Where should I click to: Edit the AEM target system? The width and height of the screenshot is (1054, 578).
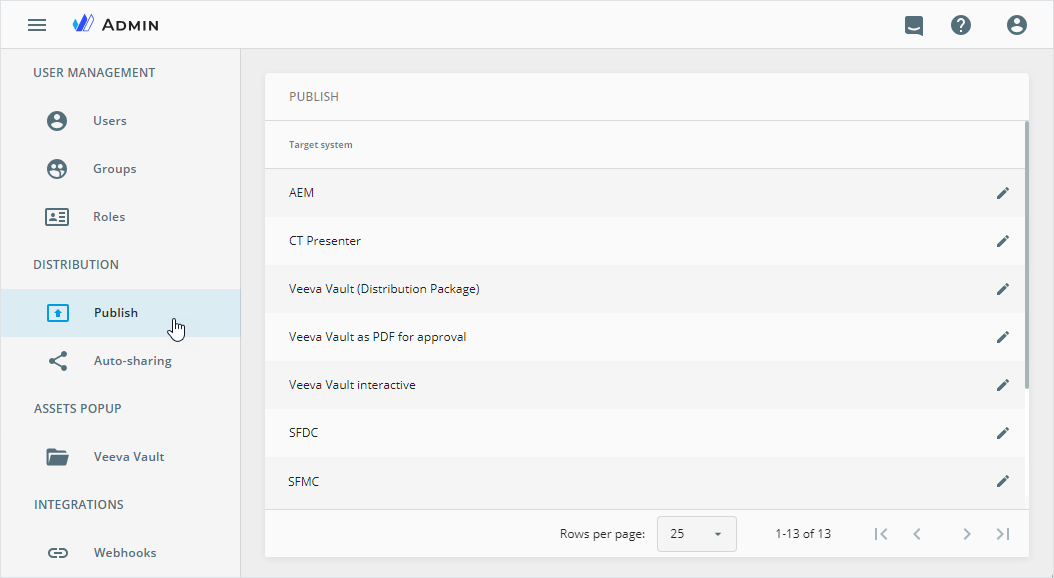1002,193
